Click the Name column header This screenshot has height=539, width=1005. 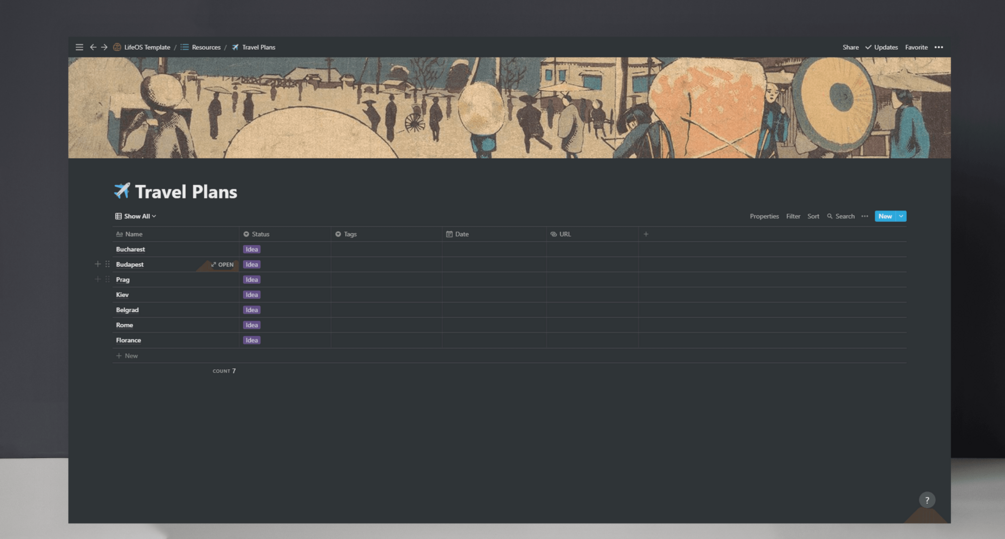coord(176,235)
